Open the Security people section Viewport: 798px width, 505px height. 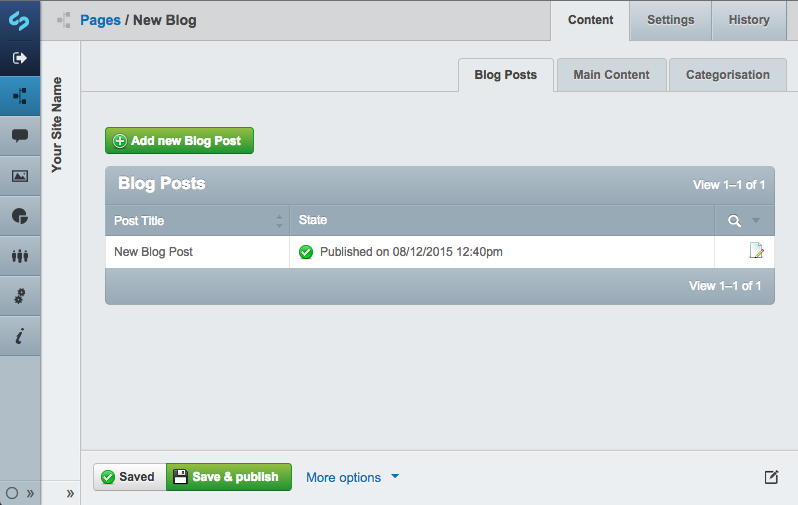tap(20, 256)
